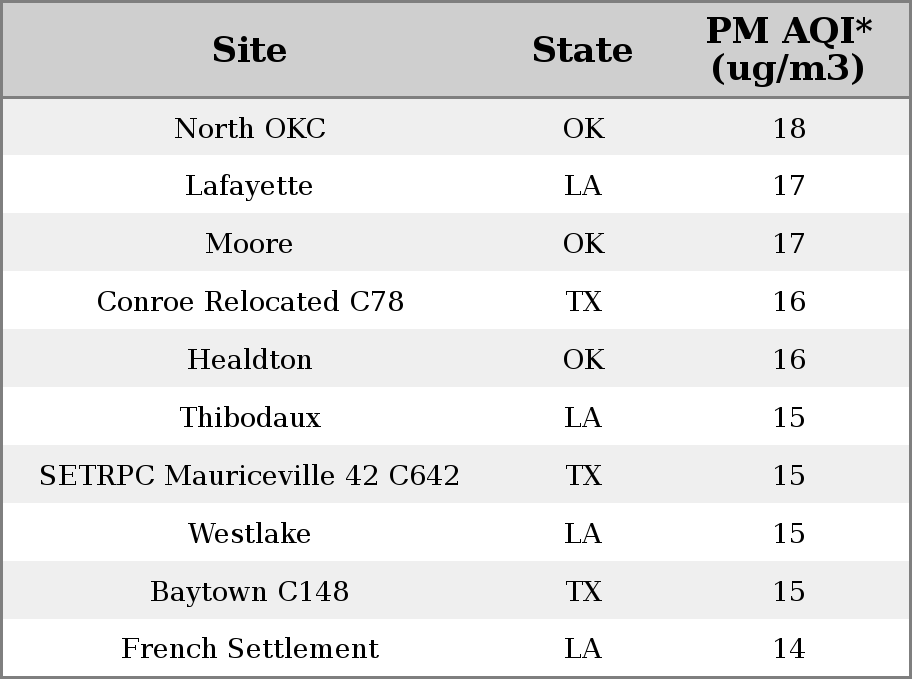Select the Thibodaux site cell
912x679 pixels.
250,417
